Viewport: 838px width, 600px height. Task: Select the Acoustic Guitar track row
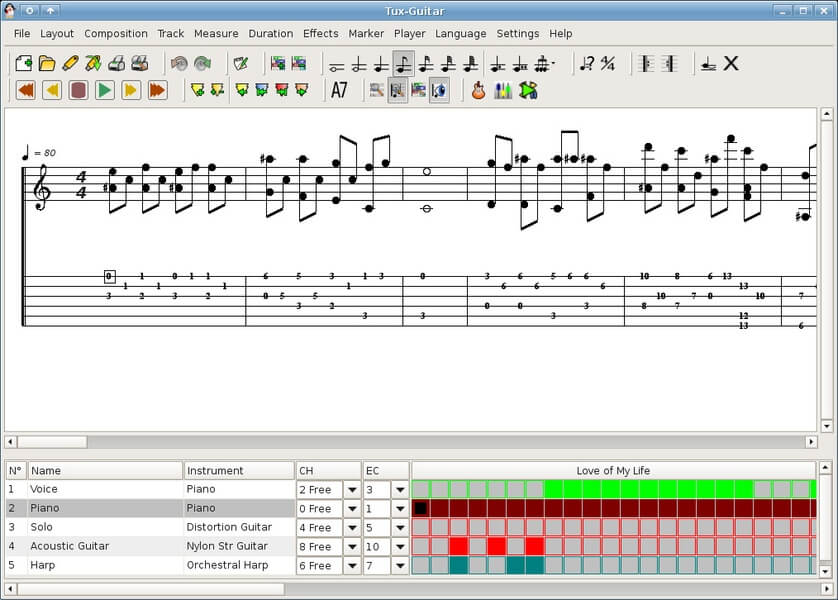pyautogui.click(x=68, y=546)
